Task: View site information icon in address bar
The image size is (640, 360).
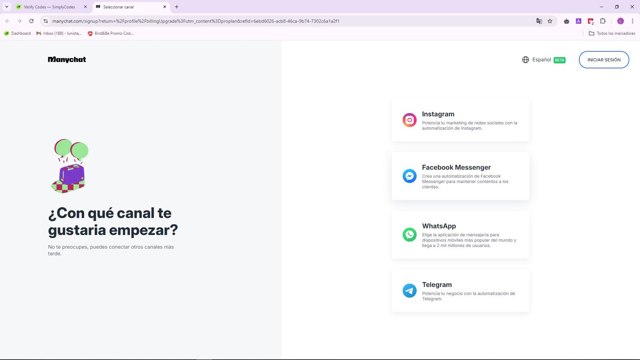Action: (45, 21)
